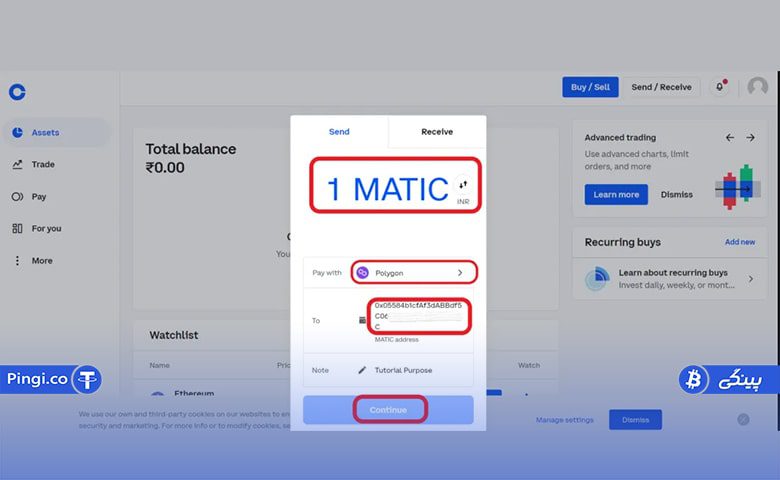Click the More three-dots icon
780x480 pixels.
(17, 261)
